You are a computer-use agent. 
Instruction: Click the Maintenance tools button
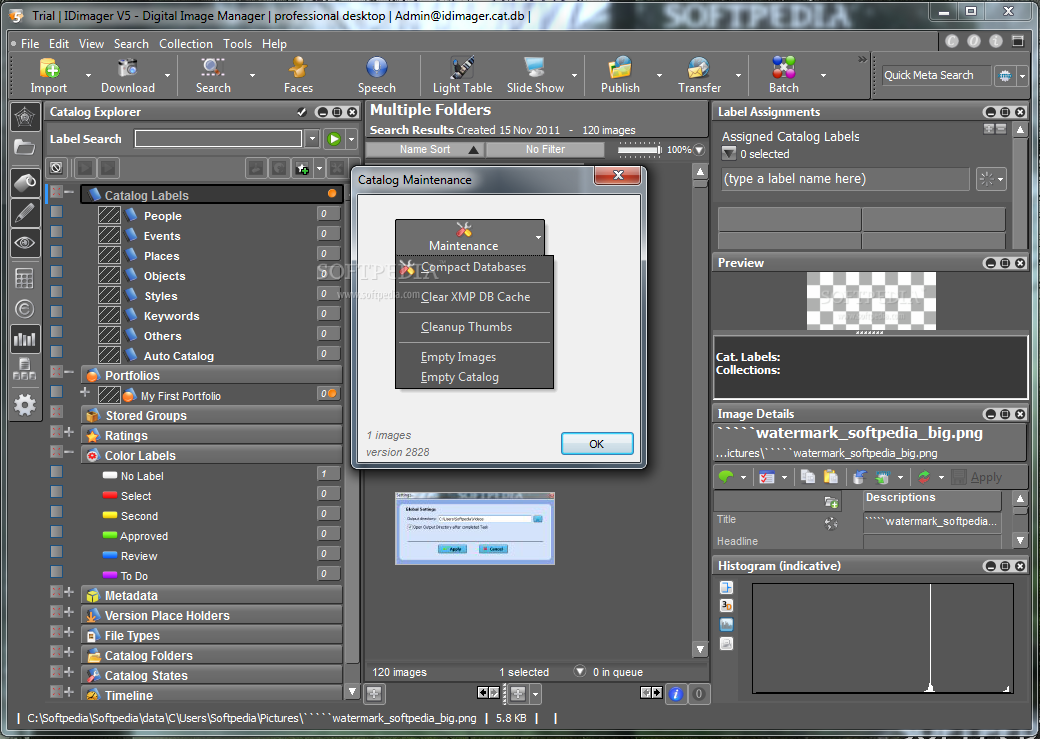click(464, 237)
